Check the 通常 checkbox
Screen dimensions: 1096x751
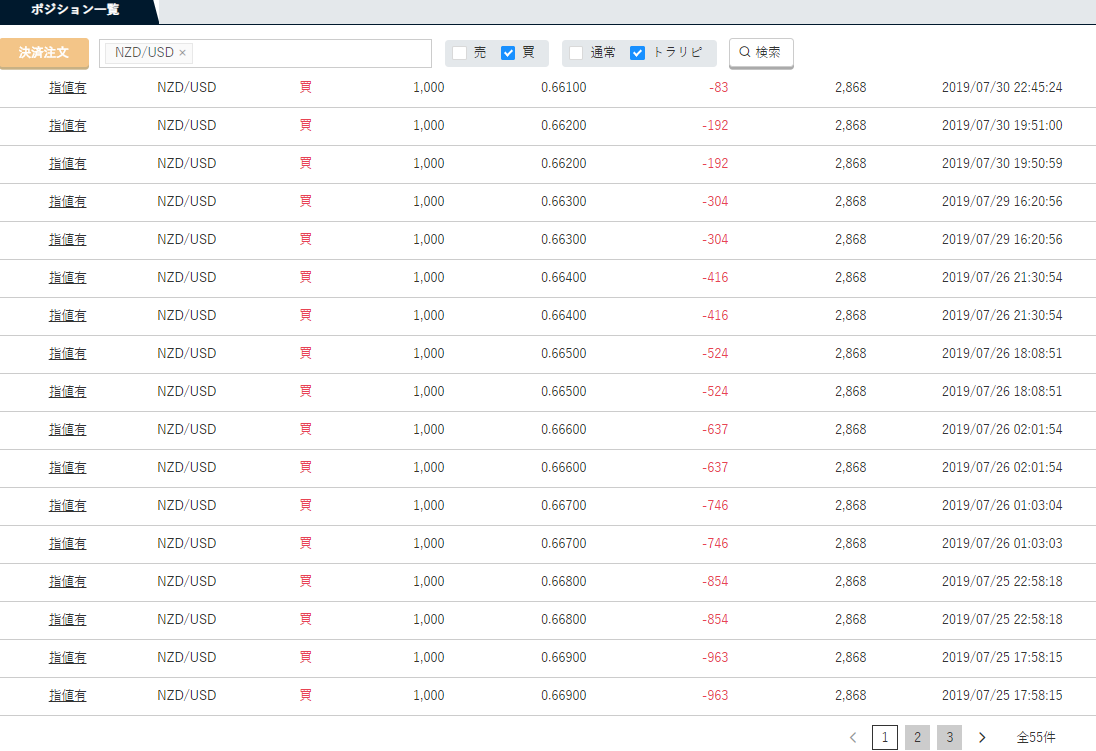pyautogui.click(x=576, y=53)
